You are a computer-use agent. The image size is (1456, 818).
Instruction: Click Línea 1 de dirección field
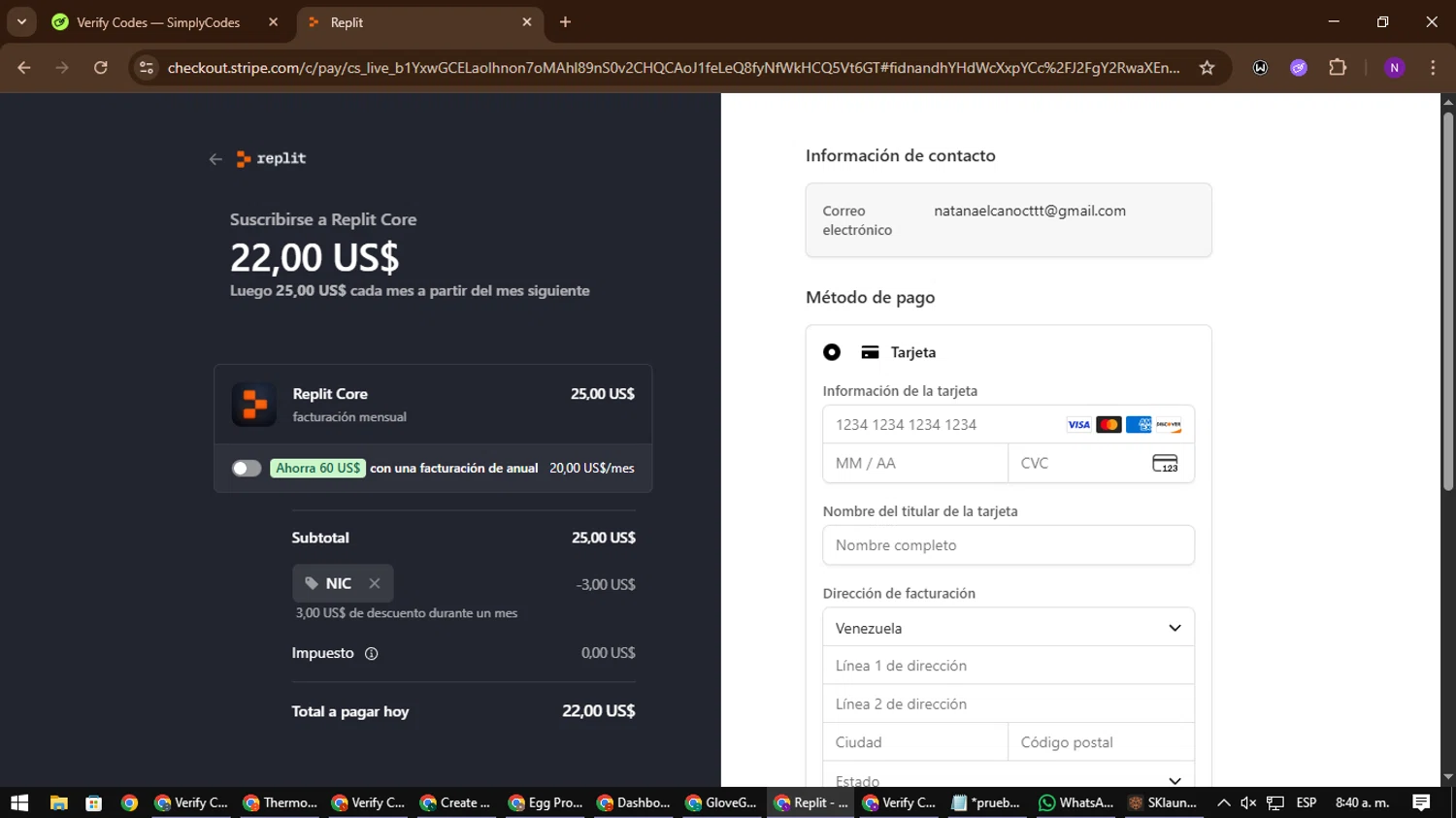click(x=1009, y=666)
